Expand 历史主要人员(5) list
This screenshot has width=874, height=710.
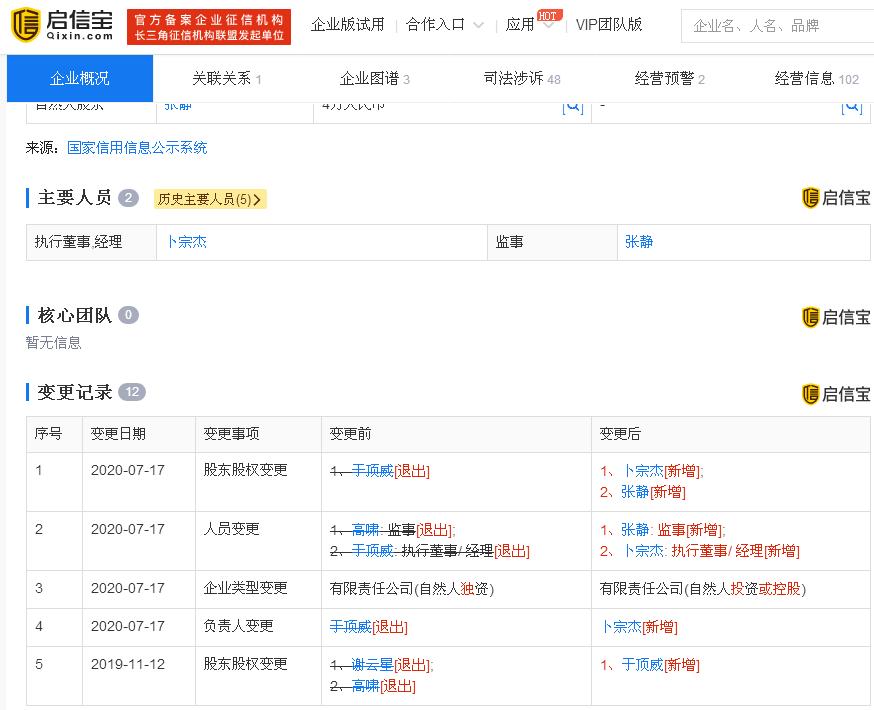pos(210,199)
